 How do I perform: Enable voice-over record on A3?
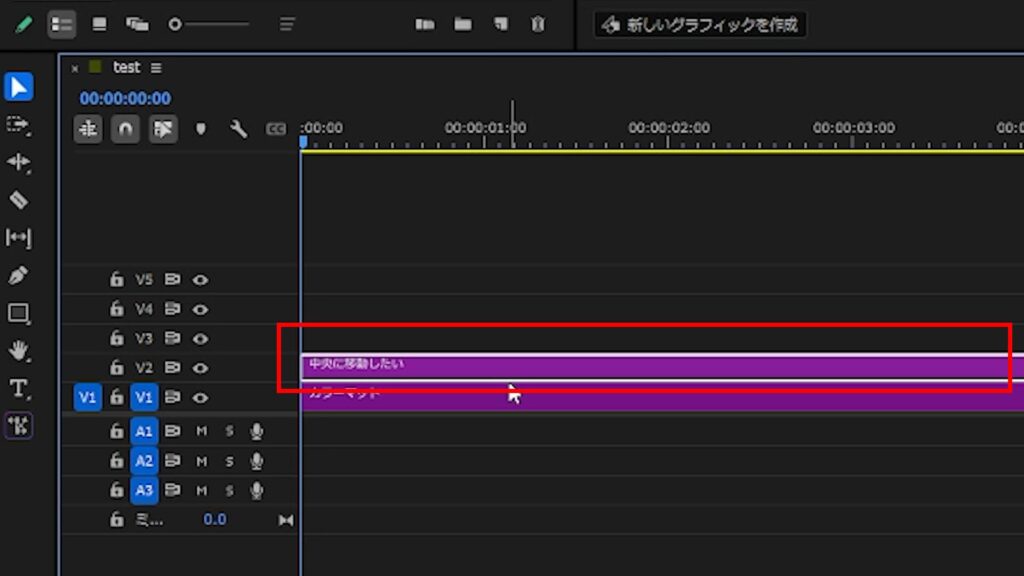(257, 490)
